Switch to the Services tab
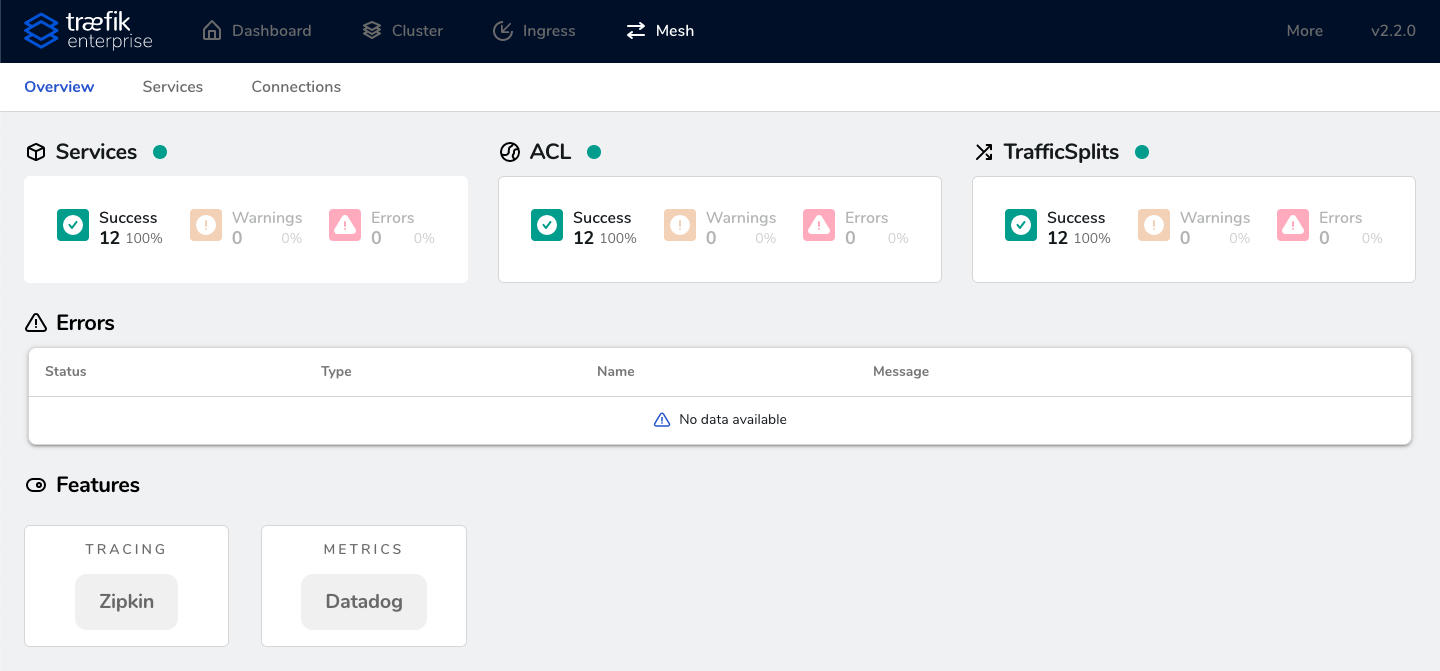The height and width of the screenshot is (671, 1440). (x=172, y=87)
